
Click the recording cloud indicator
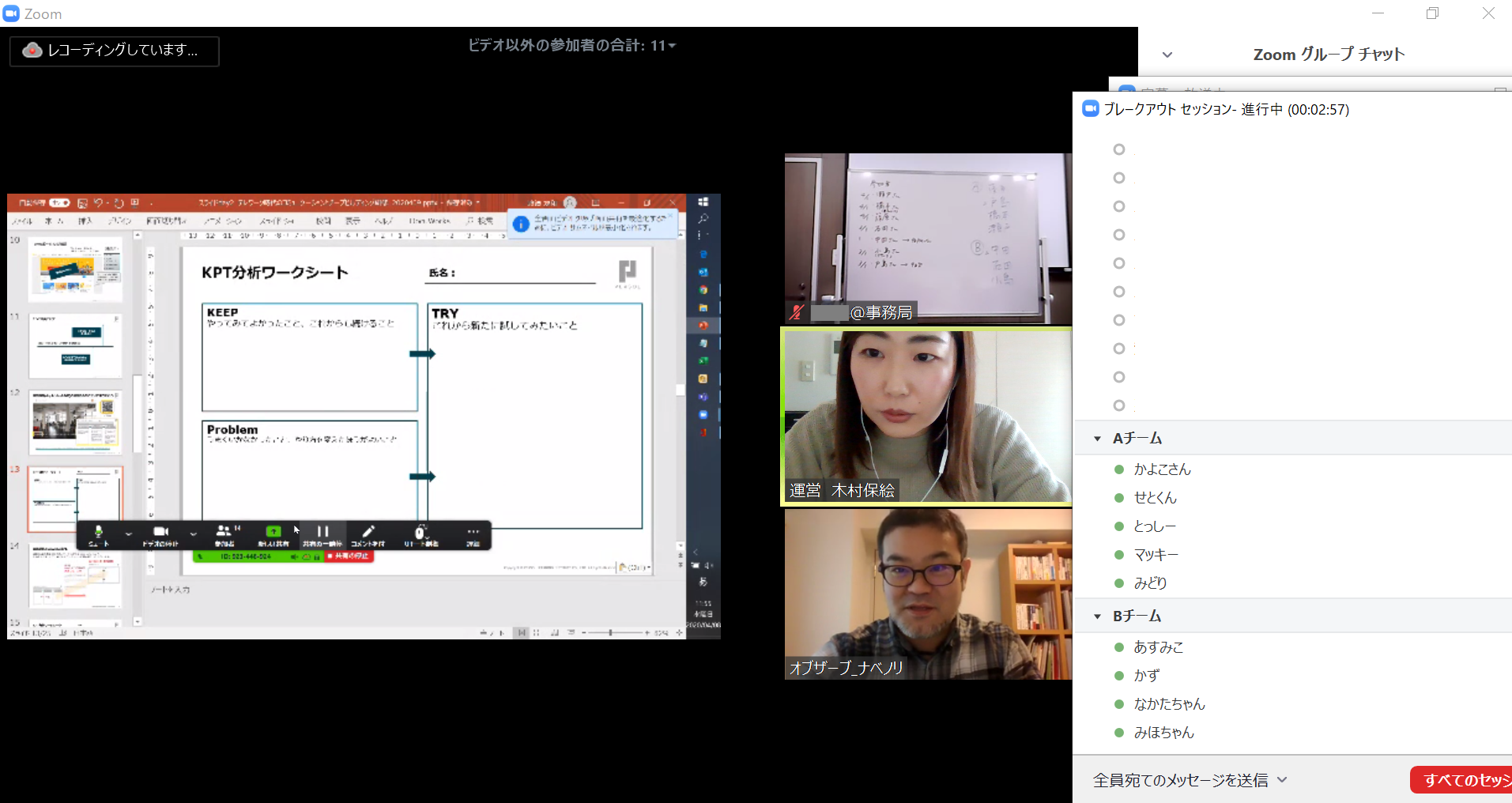click(32, 51)
